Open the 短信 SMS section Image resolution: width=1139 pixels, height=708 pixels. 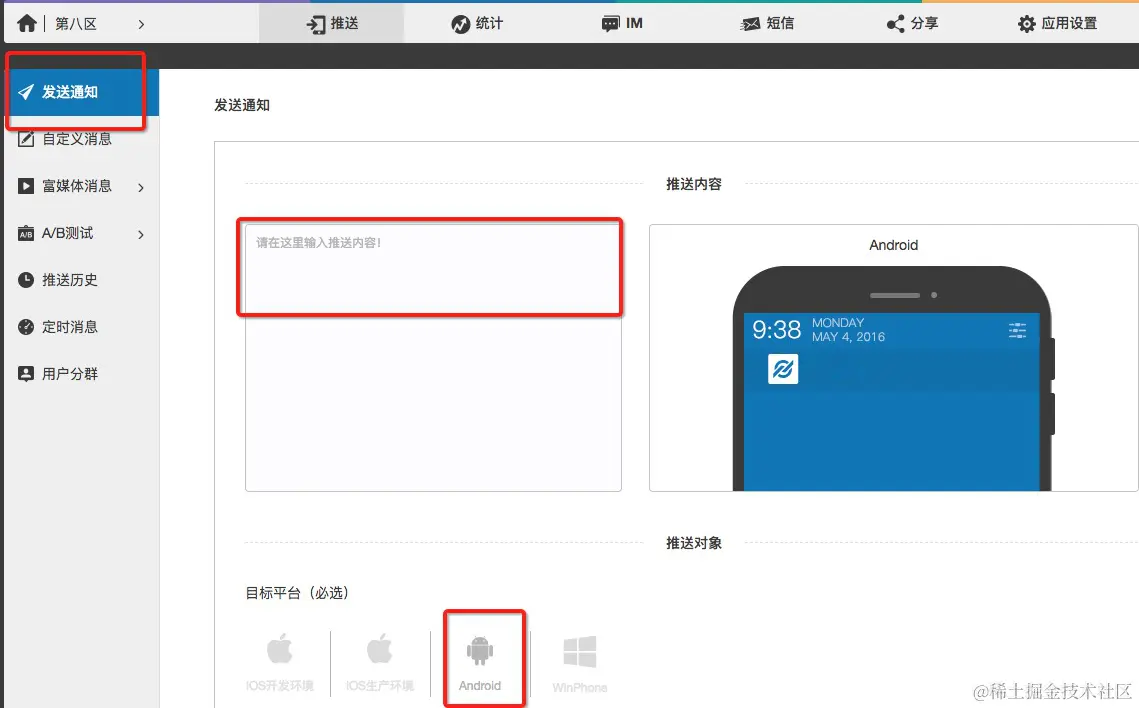click(768, 23)
